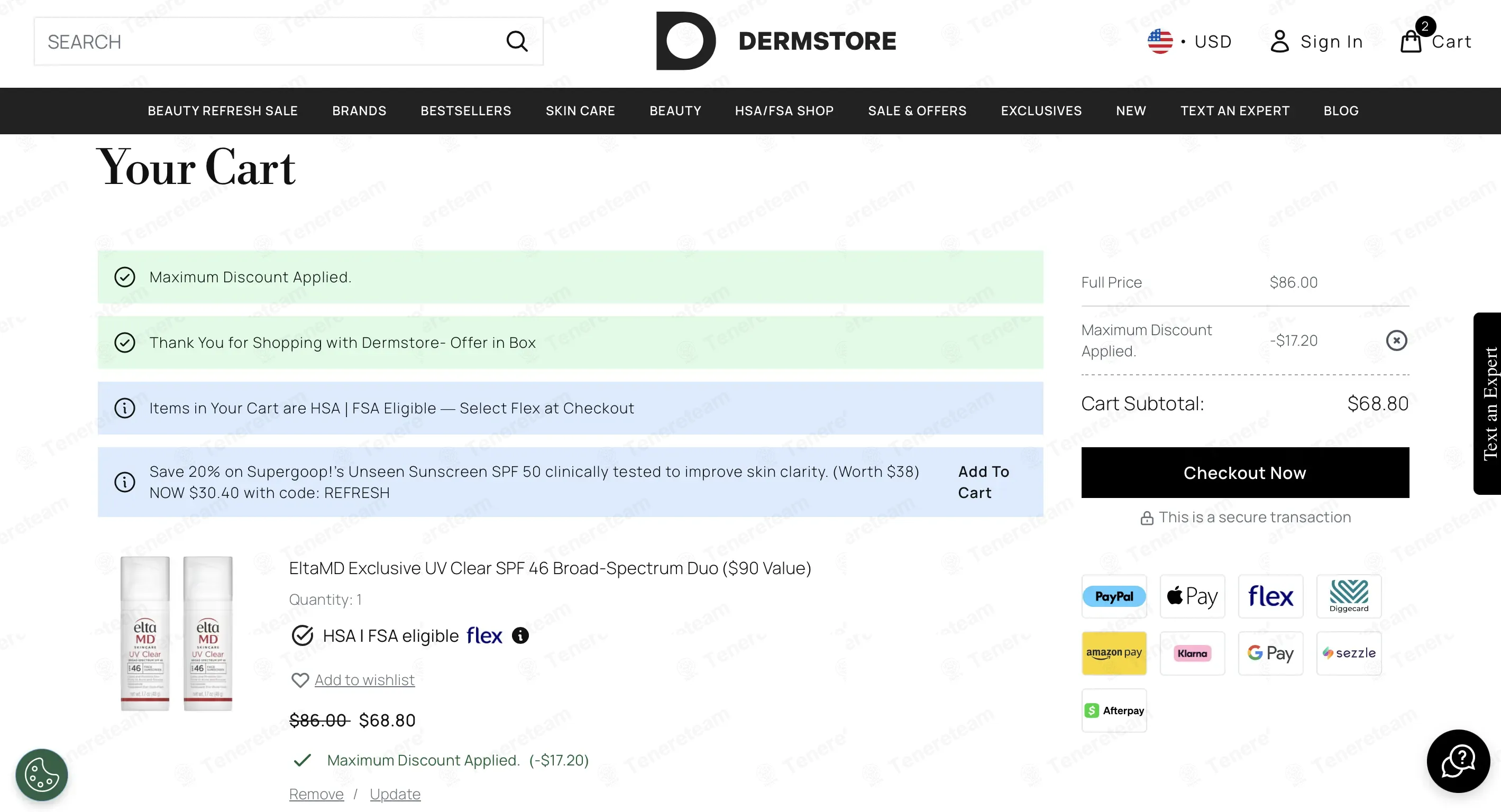Open the help chat bubble icon
The width and height of the screenshot is (1501, 812).
coord(1458,761)
